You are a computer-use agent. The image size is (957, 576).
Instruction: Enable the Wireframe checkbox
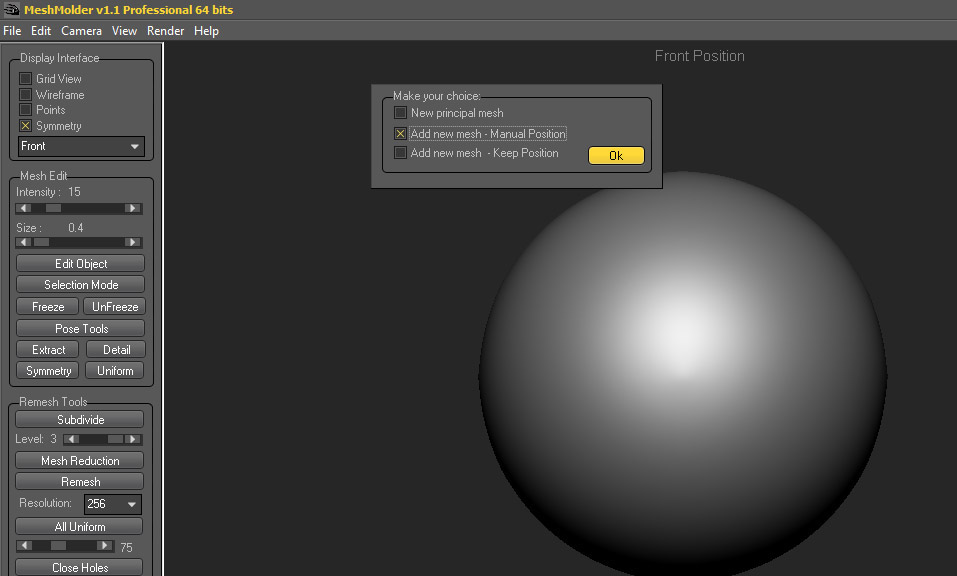point(25,94)
